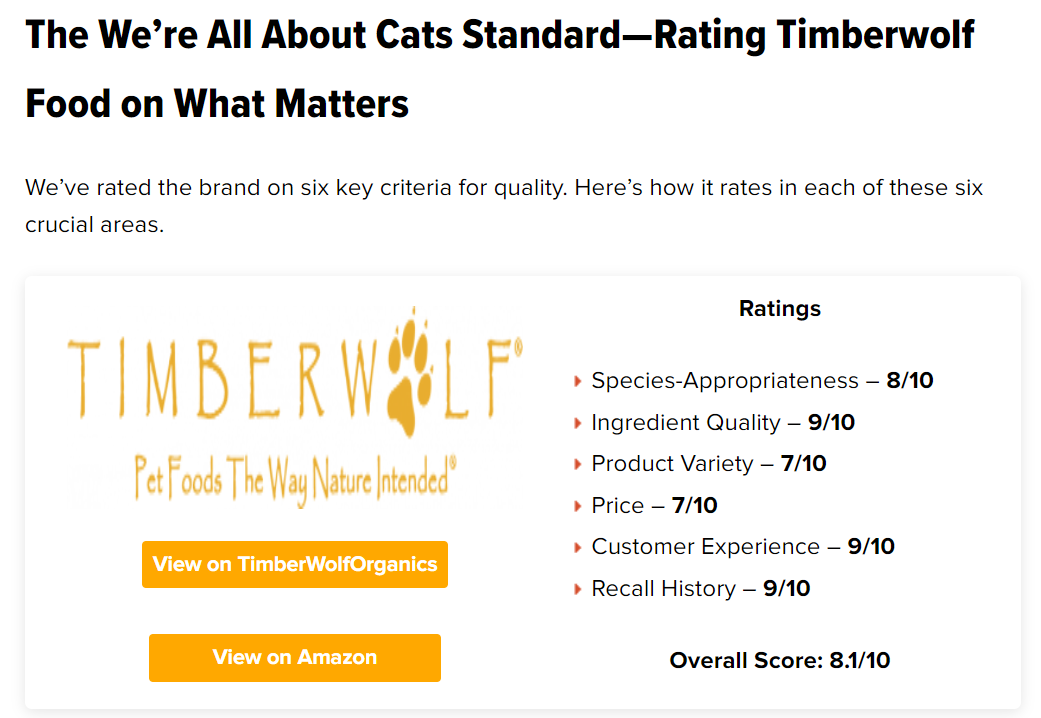Open the View on TimberWolfOrganics button

tap(295, 564)
